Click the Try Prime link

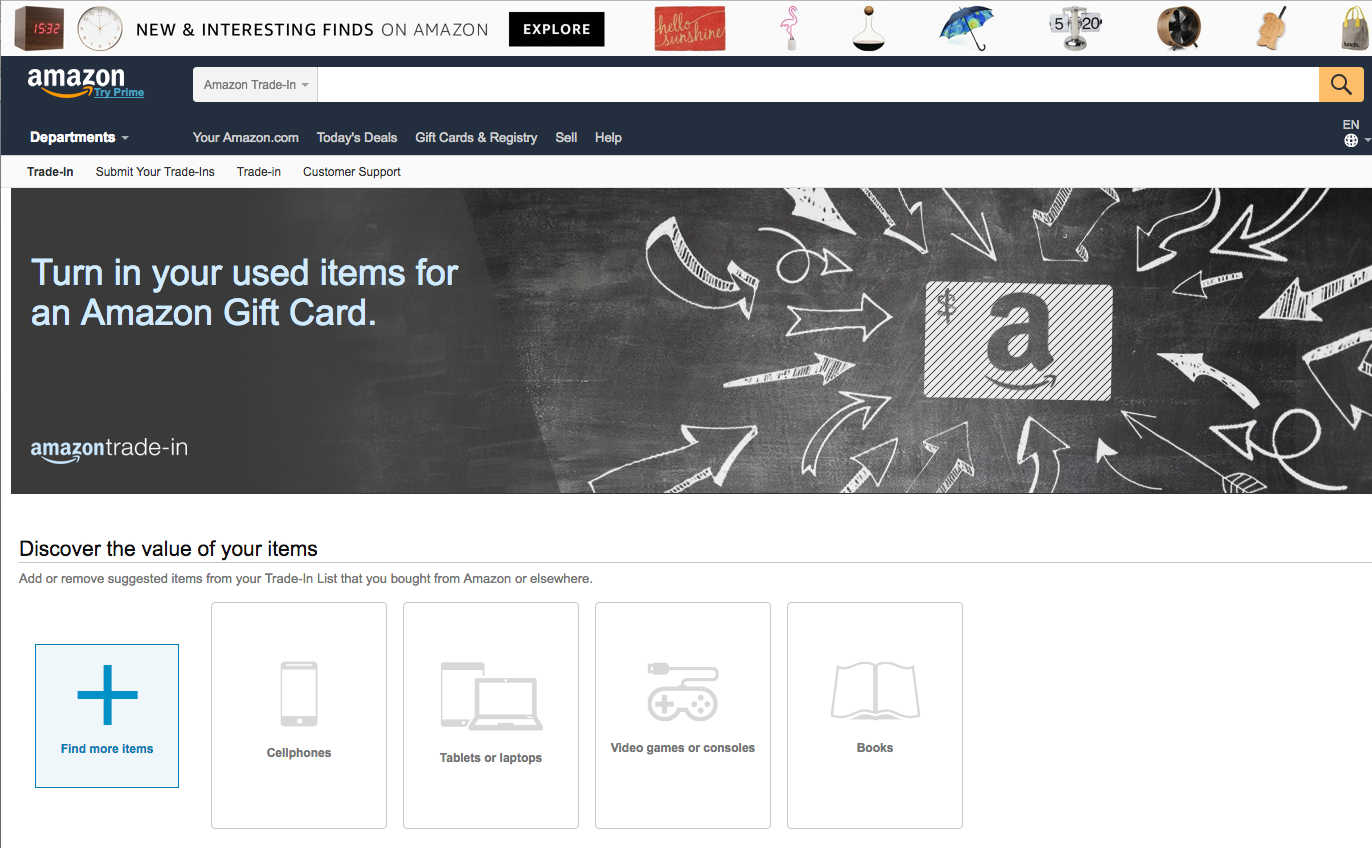click(119, 92)
